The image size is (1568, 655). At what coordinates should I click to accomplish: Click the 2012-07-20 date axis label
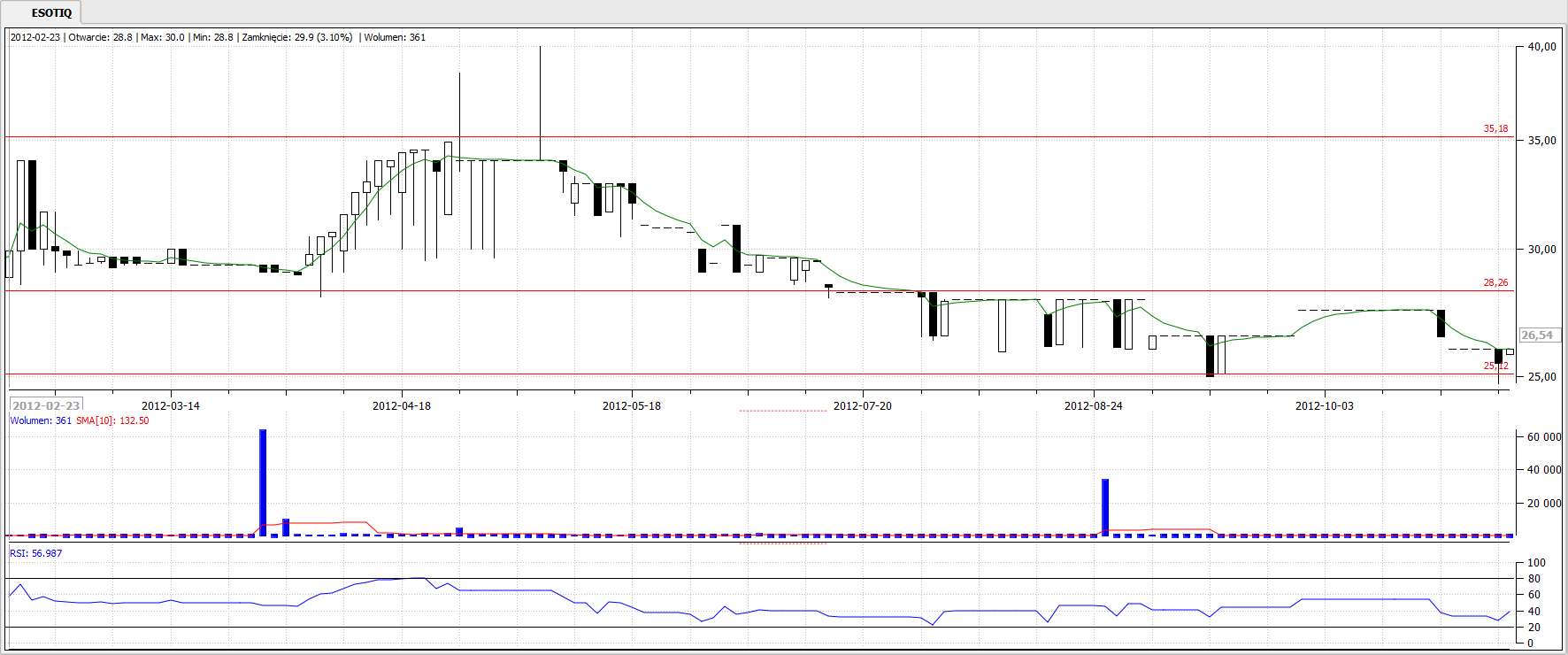[x=862, y=406]
